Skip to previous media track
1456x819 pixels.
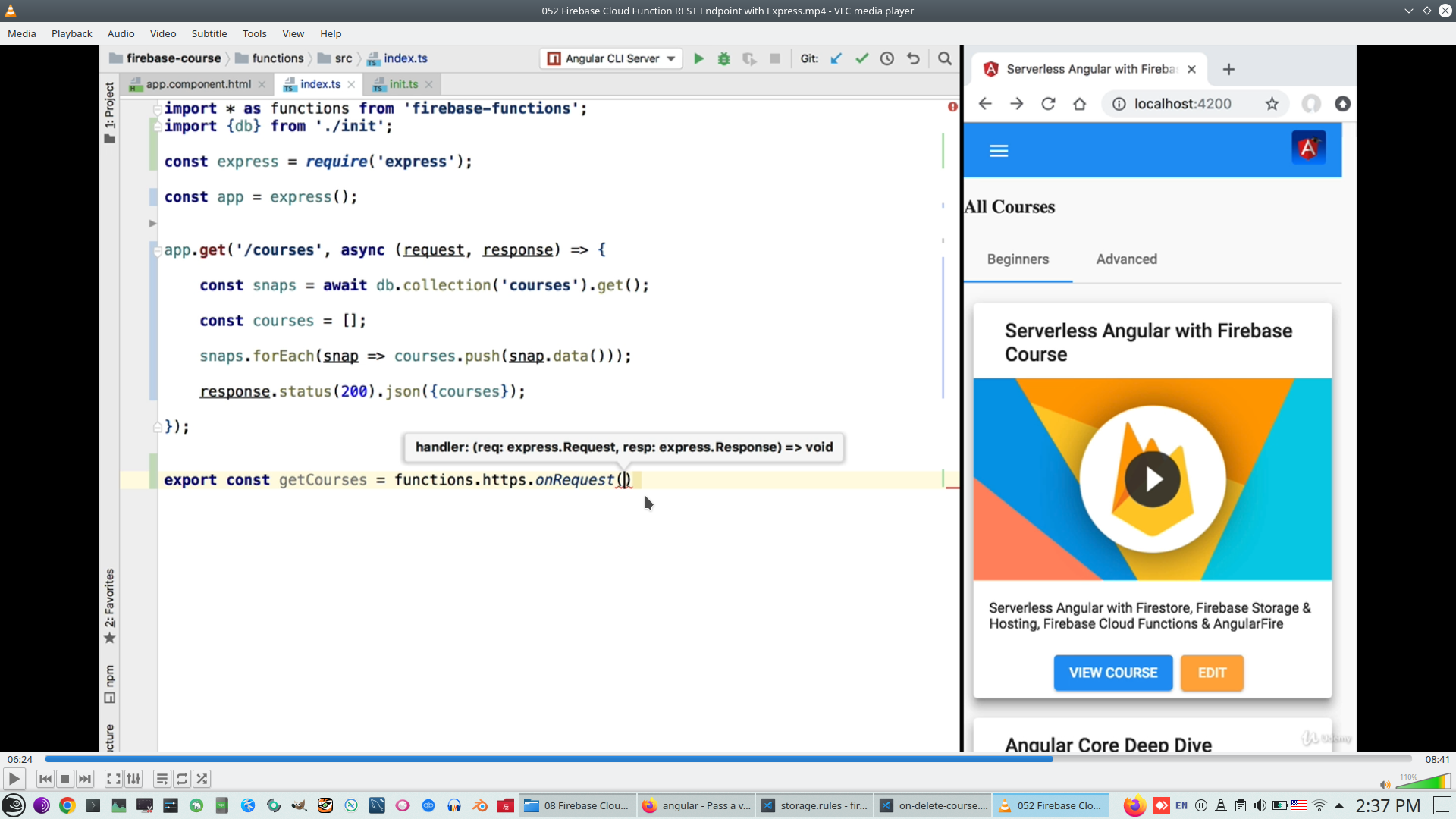point(45,779)
